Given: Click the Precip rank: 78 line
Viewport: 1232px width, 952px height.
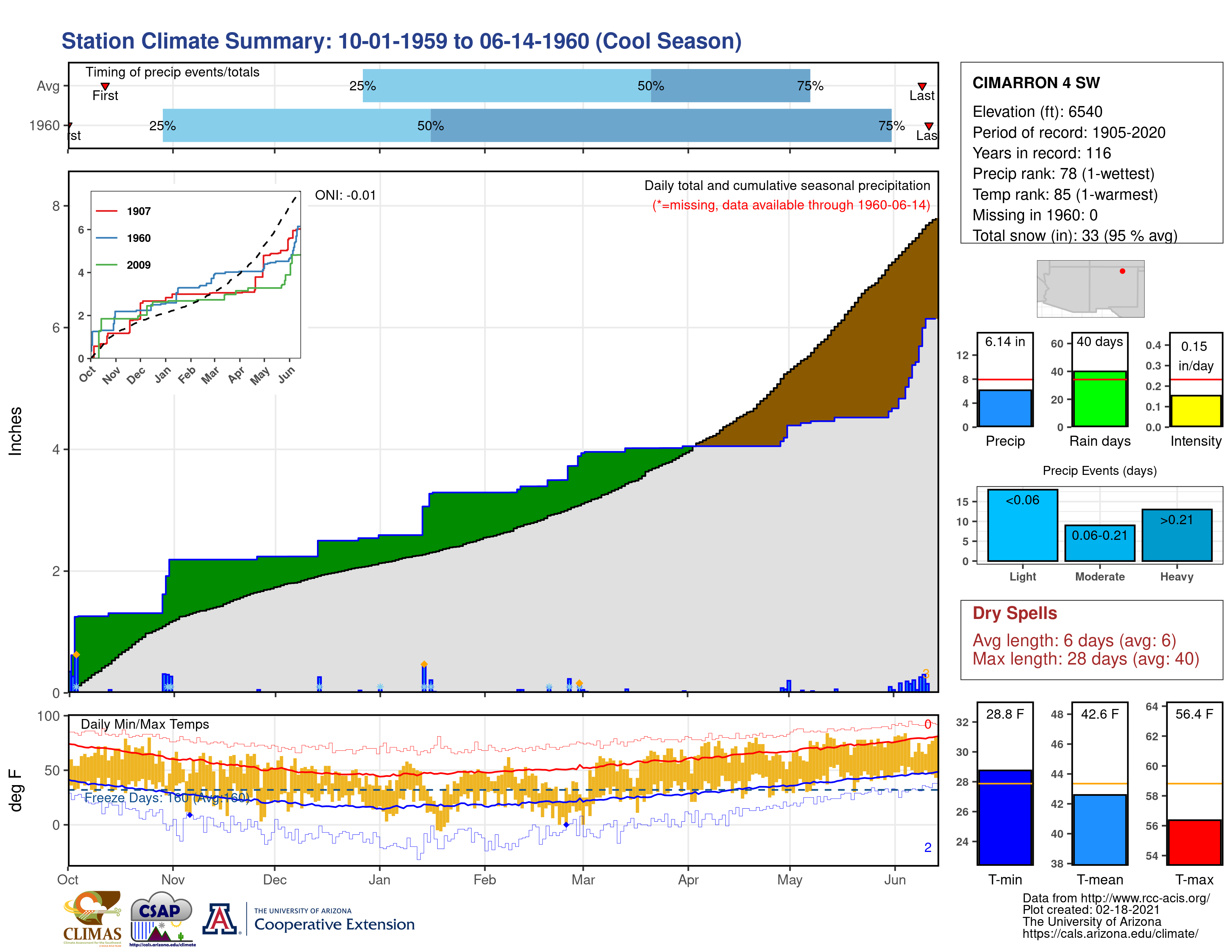Looking at the screenshot, I should point(1063,174).
